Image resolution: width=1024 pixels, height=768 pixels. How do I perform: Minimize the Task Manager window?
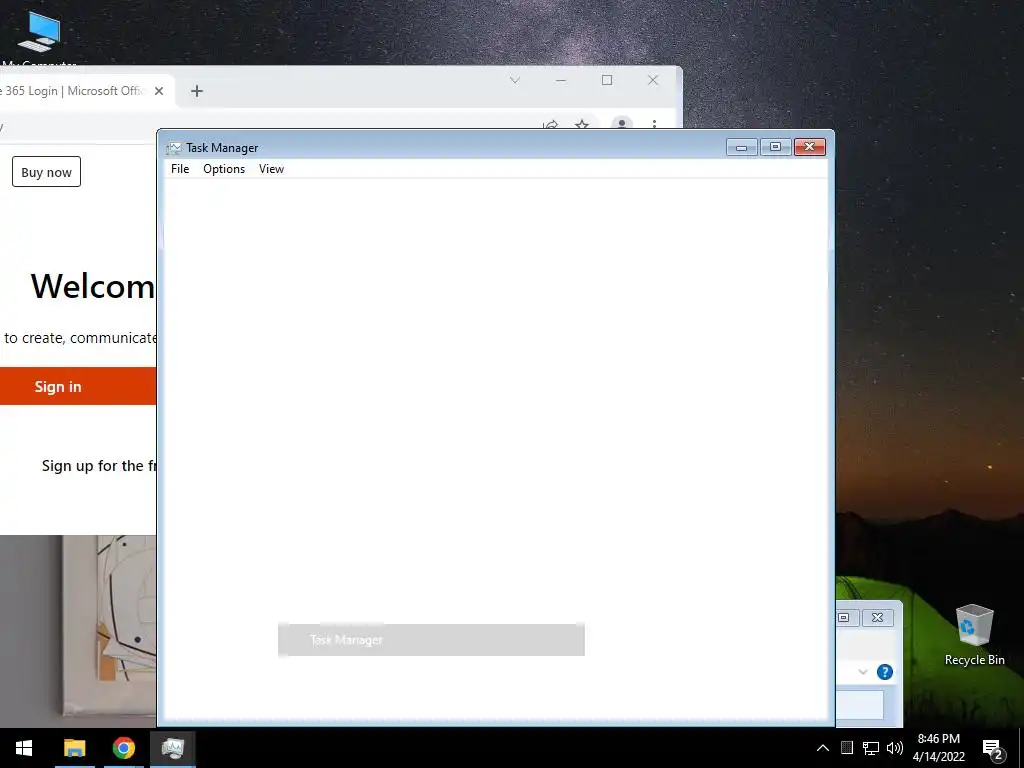click(741, 147)
